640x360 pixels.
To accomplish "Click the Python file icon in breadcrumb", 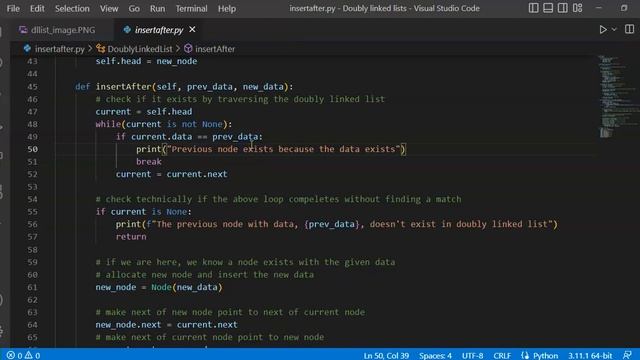I will (x=27, y=49).
